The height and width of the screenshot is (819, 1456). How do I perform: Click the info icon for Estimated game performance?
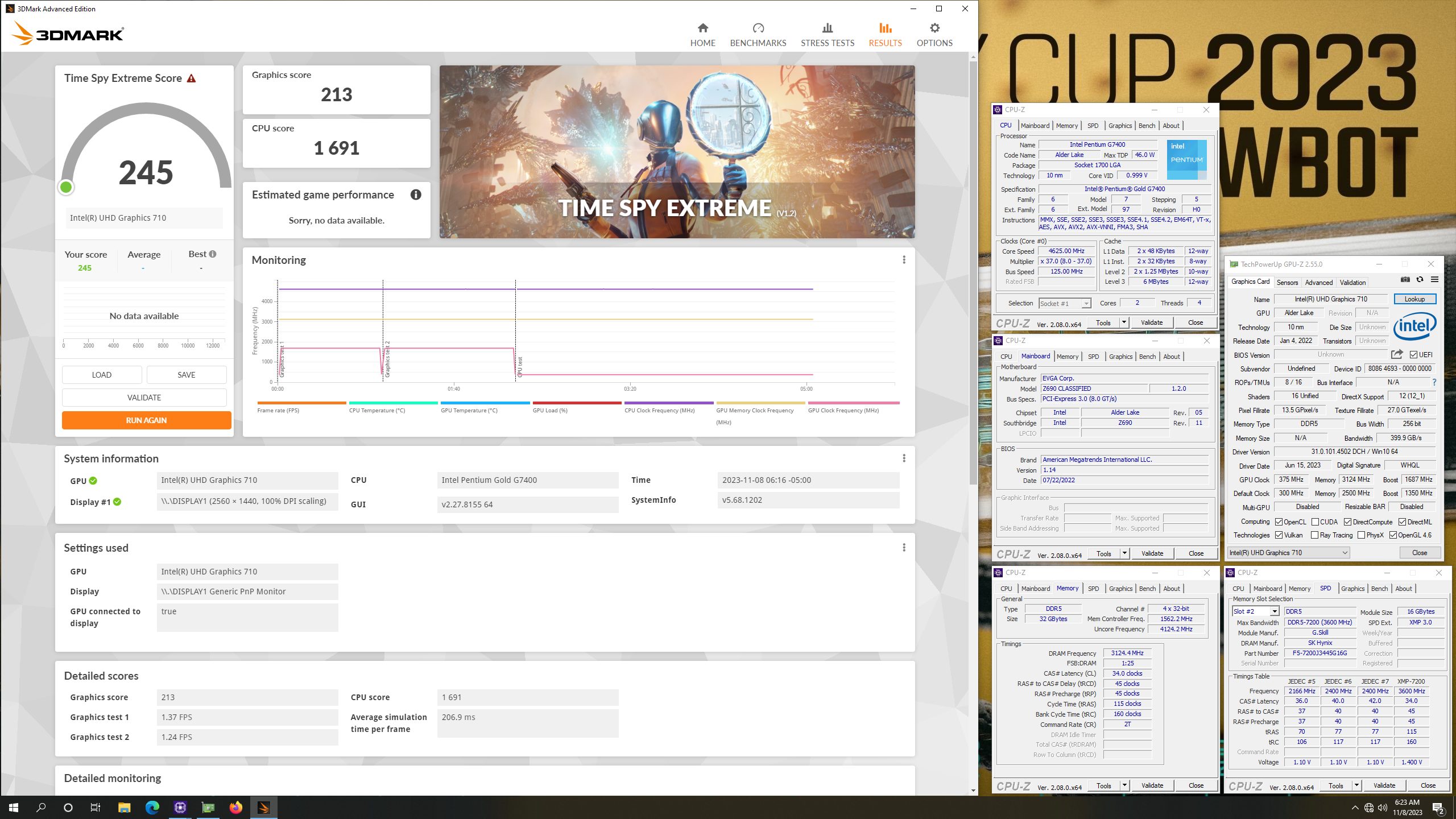pos(416,195)
